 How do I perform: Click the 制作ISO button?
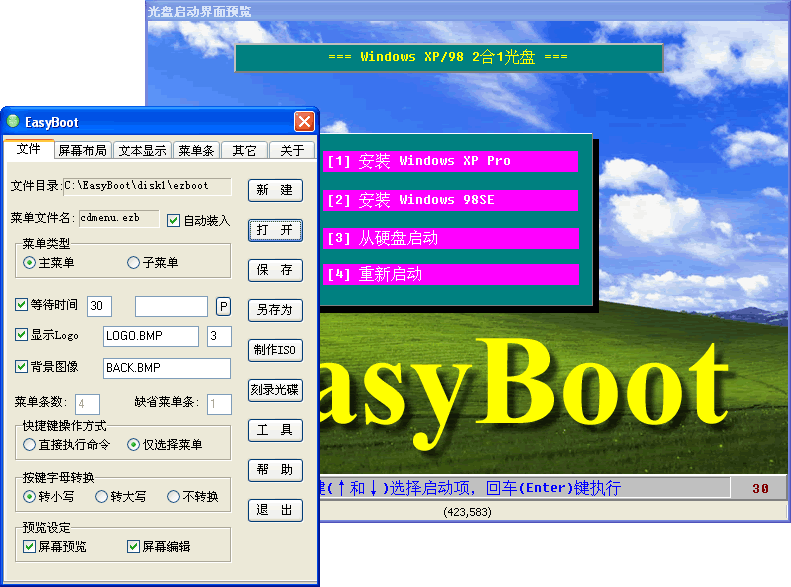[275, 350]
